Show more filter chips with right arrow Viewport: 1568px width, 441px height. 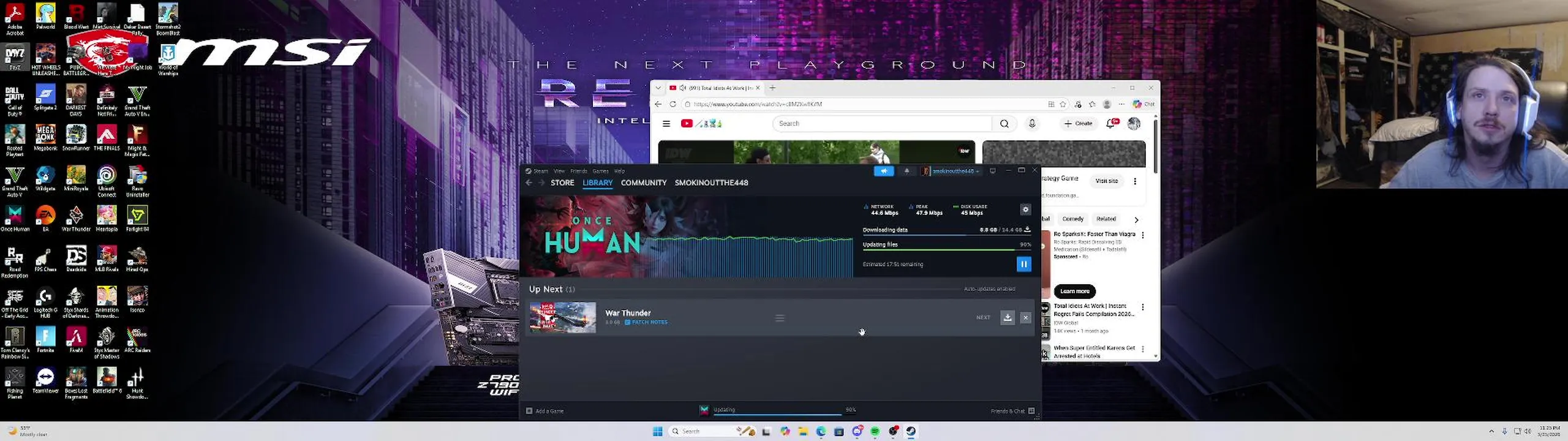coord(1136,219)
